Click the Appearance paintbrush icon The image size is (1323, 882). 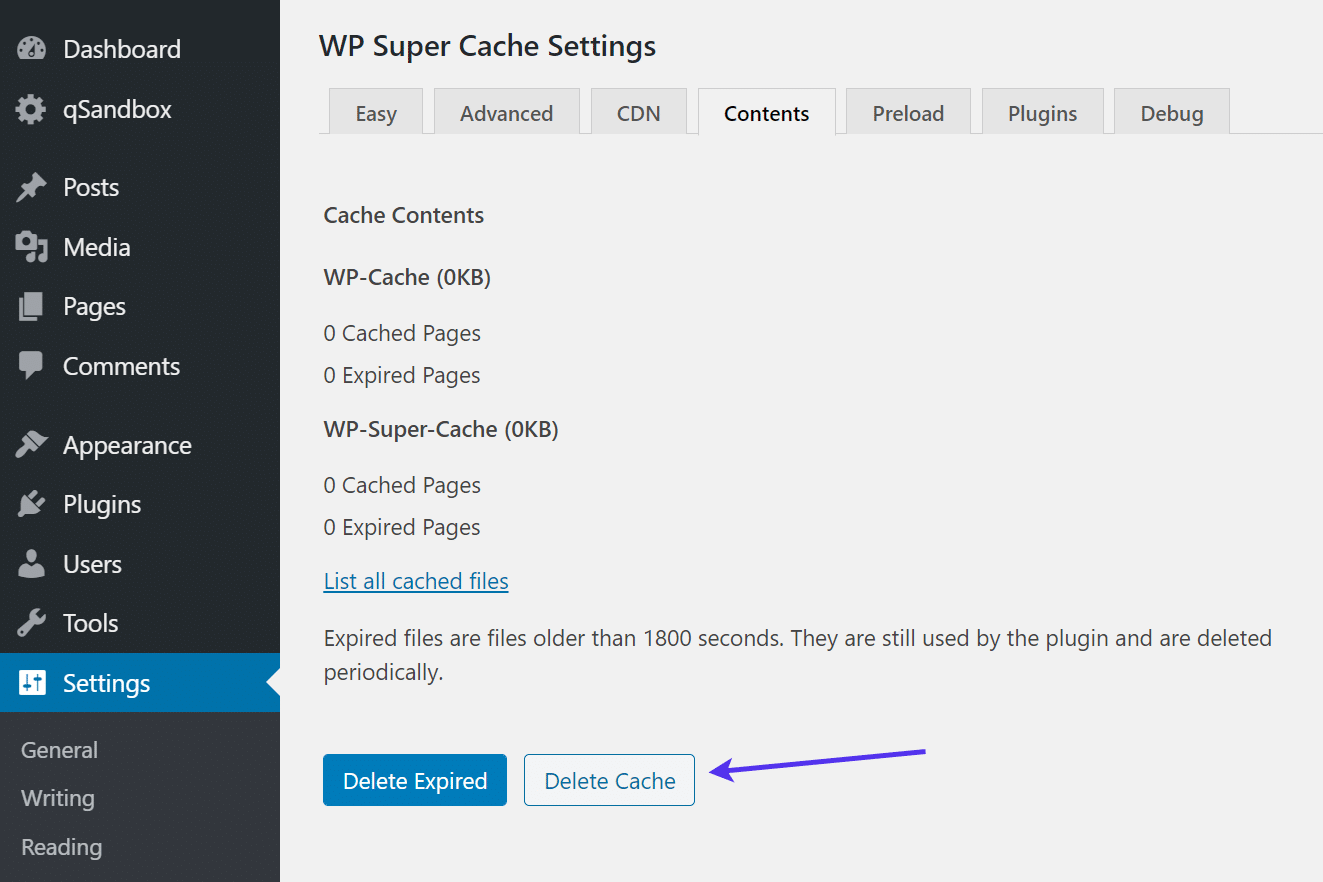click(x=31, y=444)
